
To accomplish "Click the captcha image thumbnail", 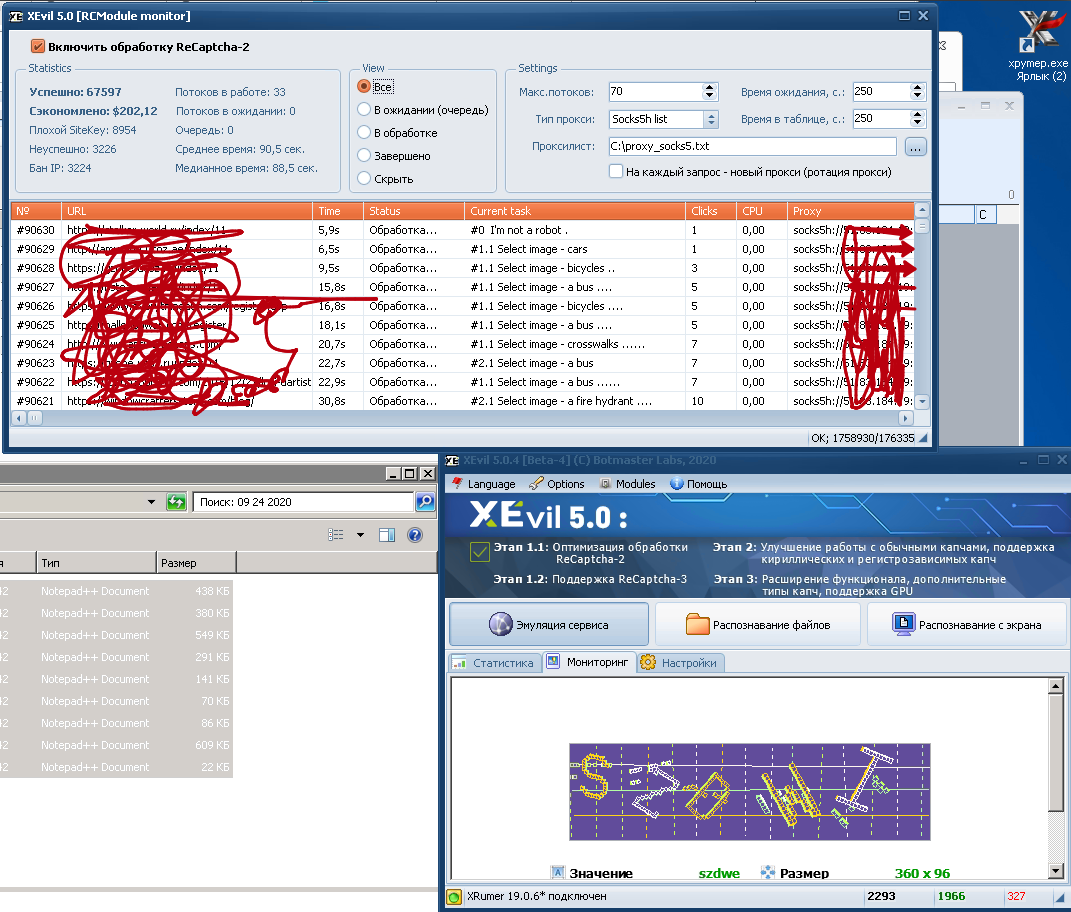I will point(749,791).
